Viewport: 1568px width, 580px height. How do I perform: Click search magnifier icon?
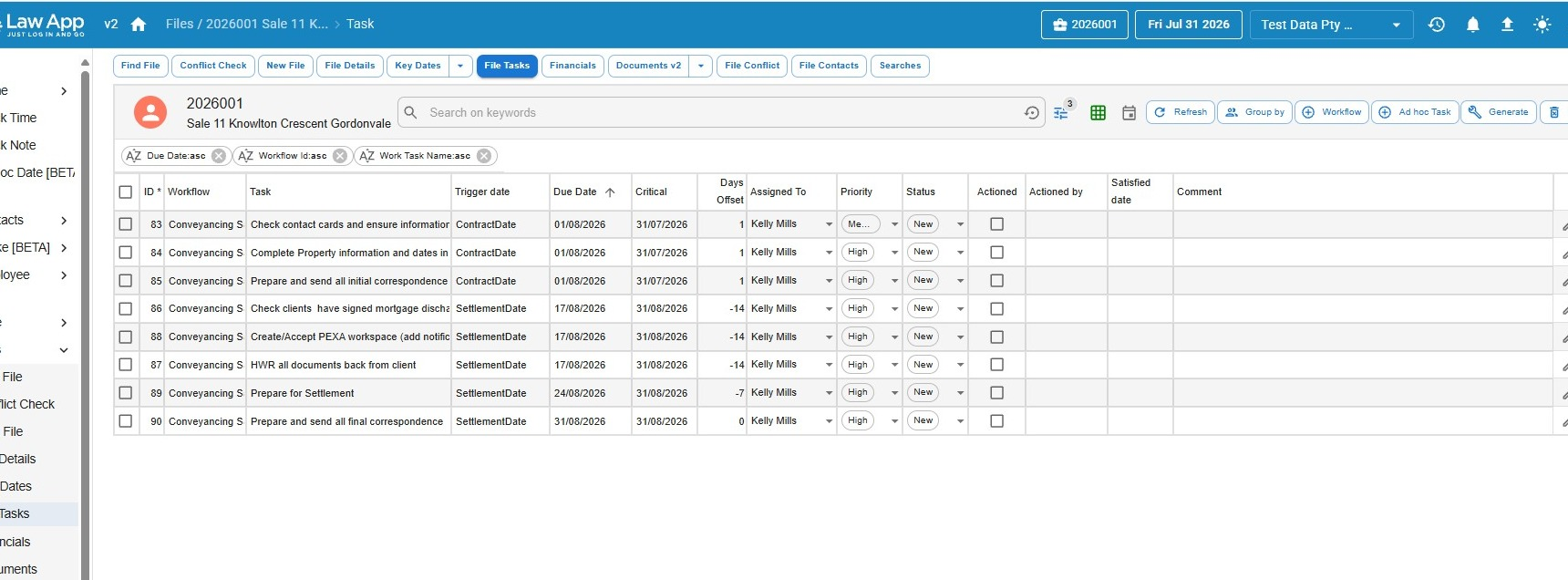coord(410,112)
